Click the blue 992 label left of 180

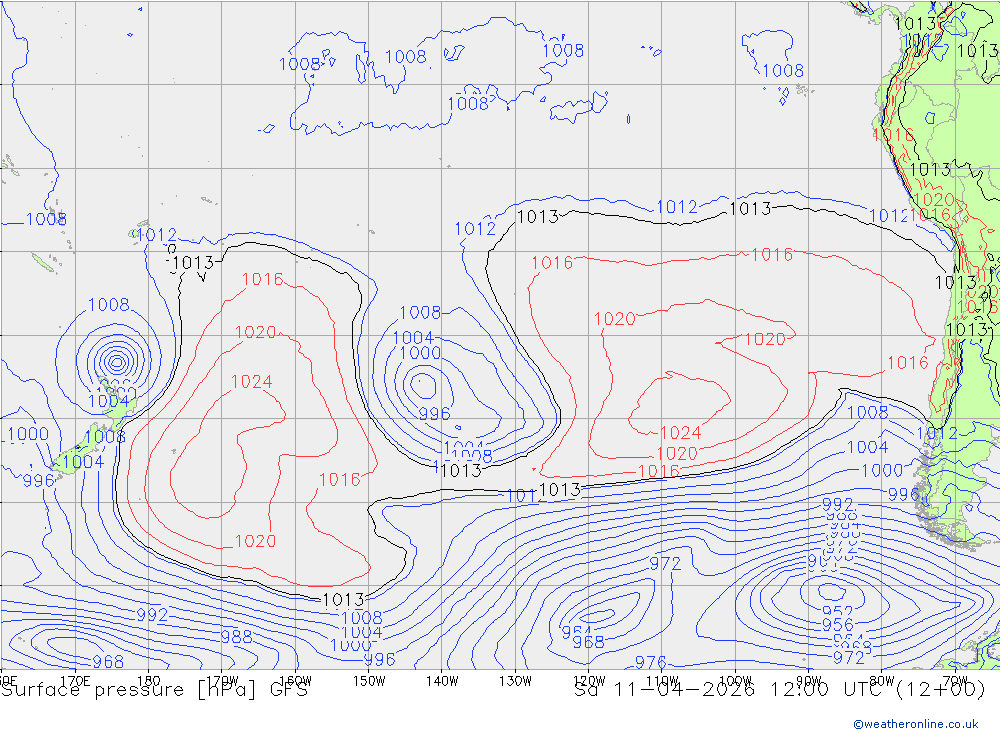152,615
